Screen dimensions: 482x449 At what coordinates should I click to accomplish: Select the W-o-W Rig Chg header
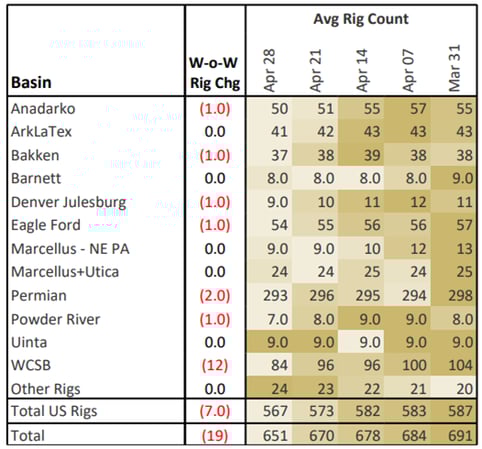[x=215, y=73]
